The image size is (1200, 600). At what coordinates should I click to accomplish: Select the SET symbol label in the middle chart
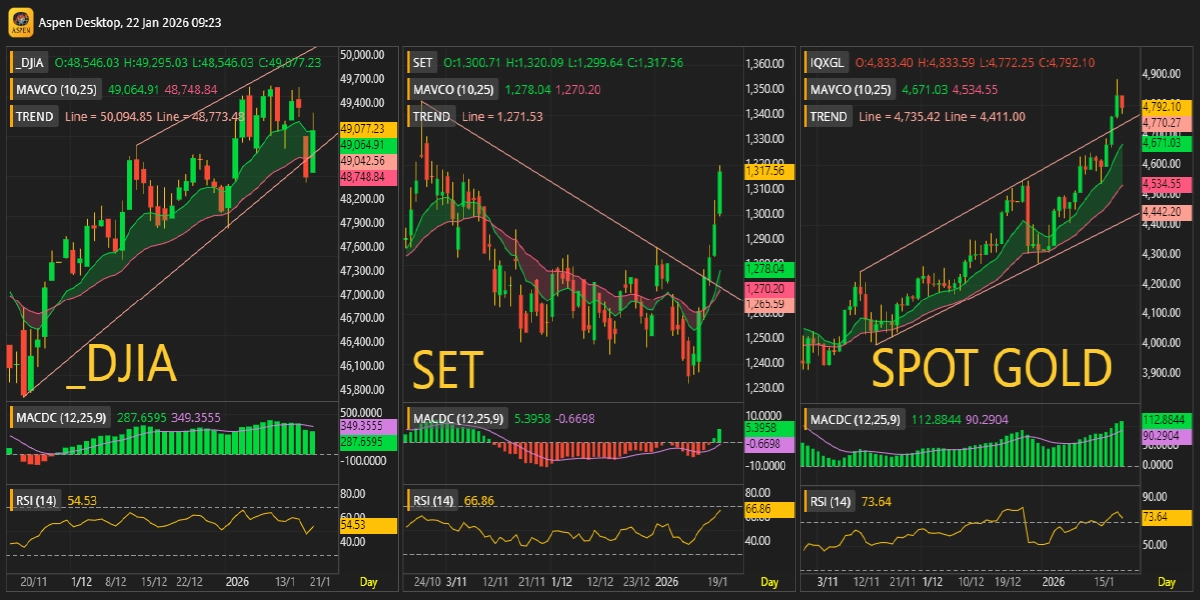point(423,63)
